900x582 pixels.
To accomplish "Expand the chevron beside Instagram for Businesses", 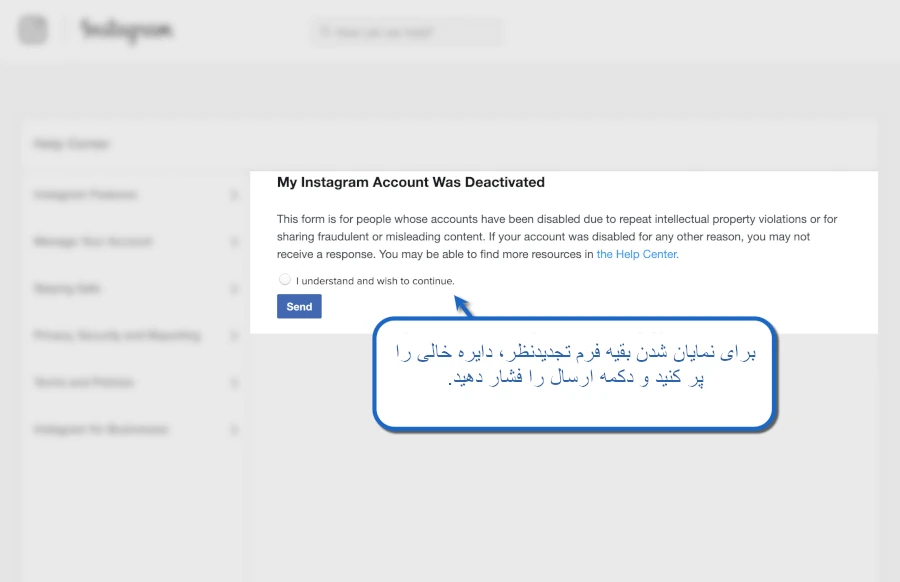I will click(234, 429).
